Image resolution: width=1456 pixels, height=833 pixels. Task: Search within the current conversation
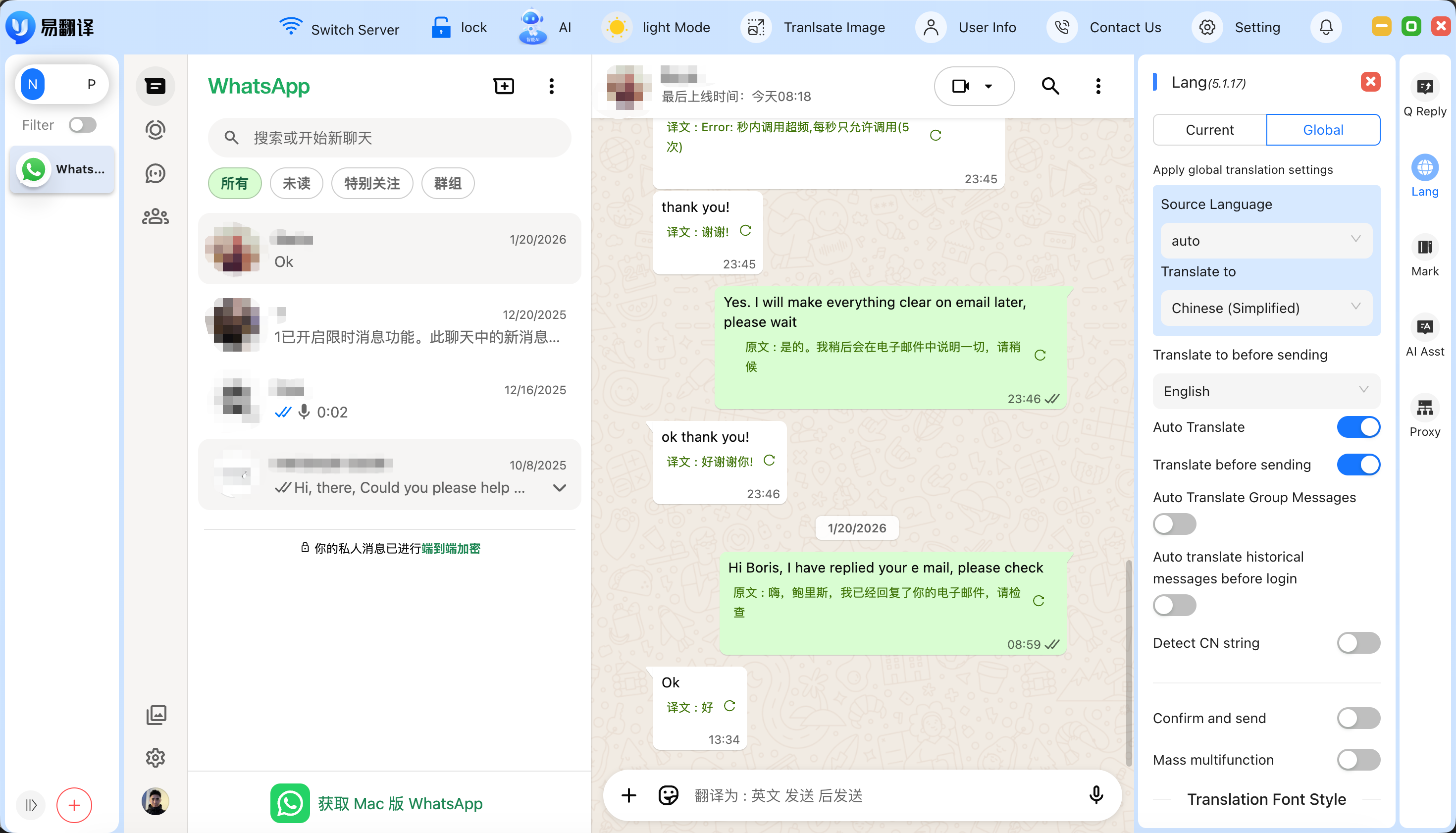coord(1050,86)
